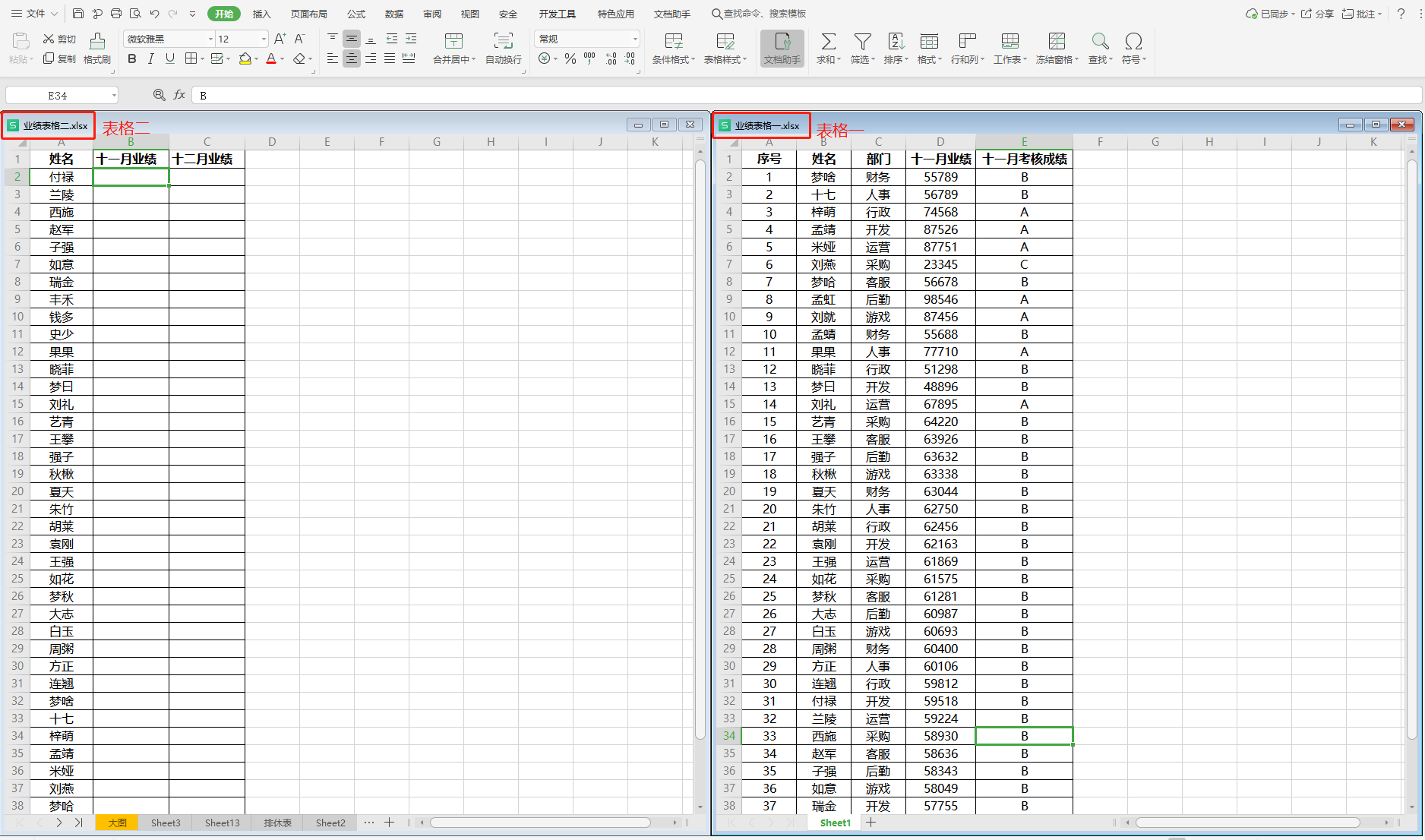Switch to the Sheet3 worksheet tab
Viewport: 1425px width, 840px height.
[x=166, y=823]
